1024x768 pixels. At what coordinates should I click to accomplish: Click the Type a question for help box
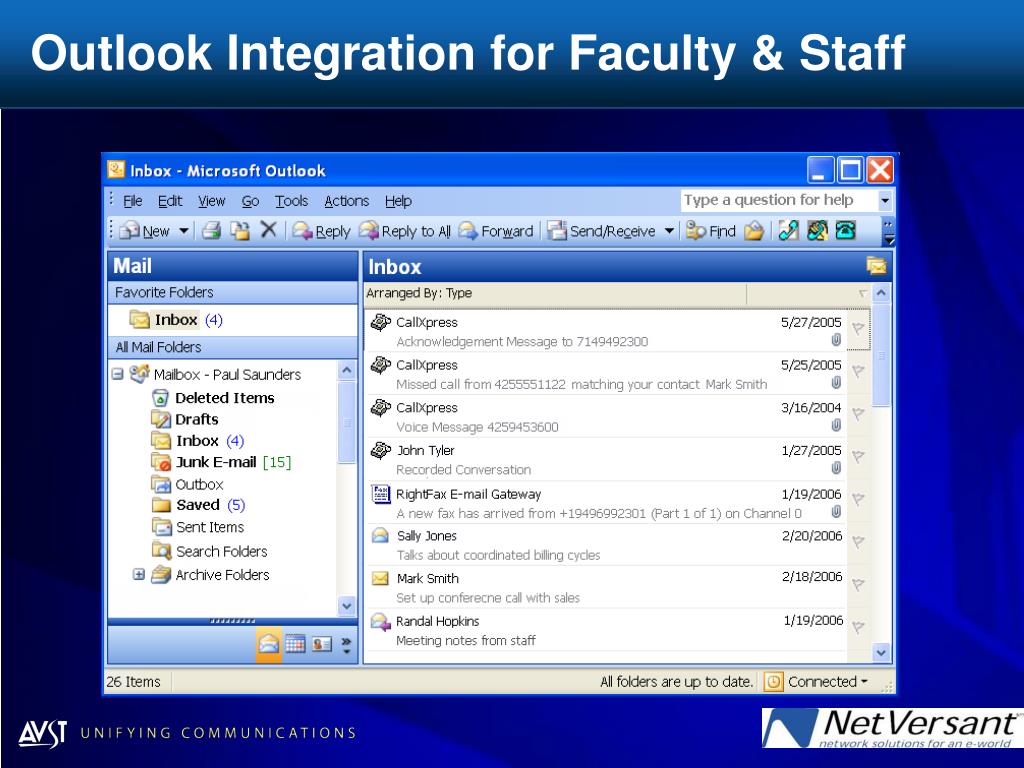point(778,200)
